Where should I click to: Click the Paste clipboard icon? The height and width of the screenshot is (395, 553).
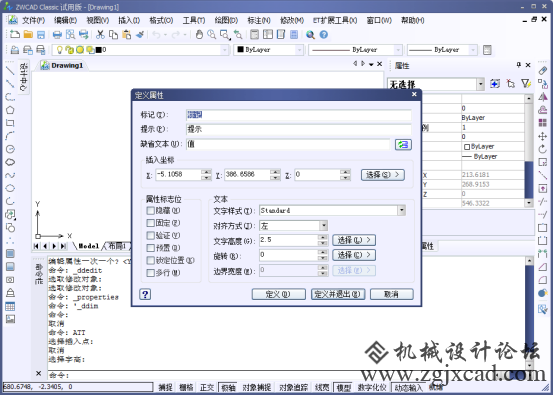click(x=127, y=35)
